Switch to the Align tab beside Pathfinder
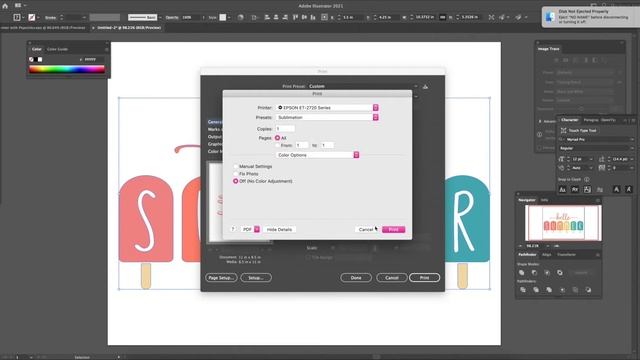The image size is (640, 360). click(x=547, y=255)
